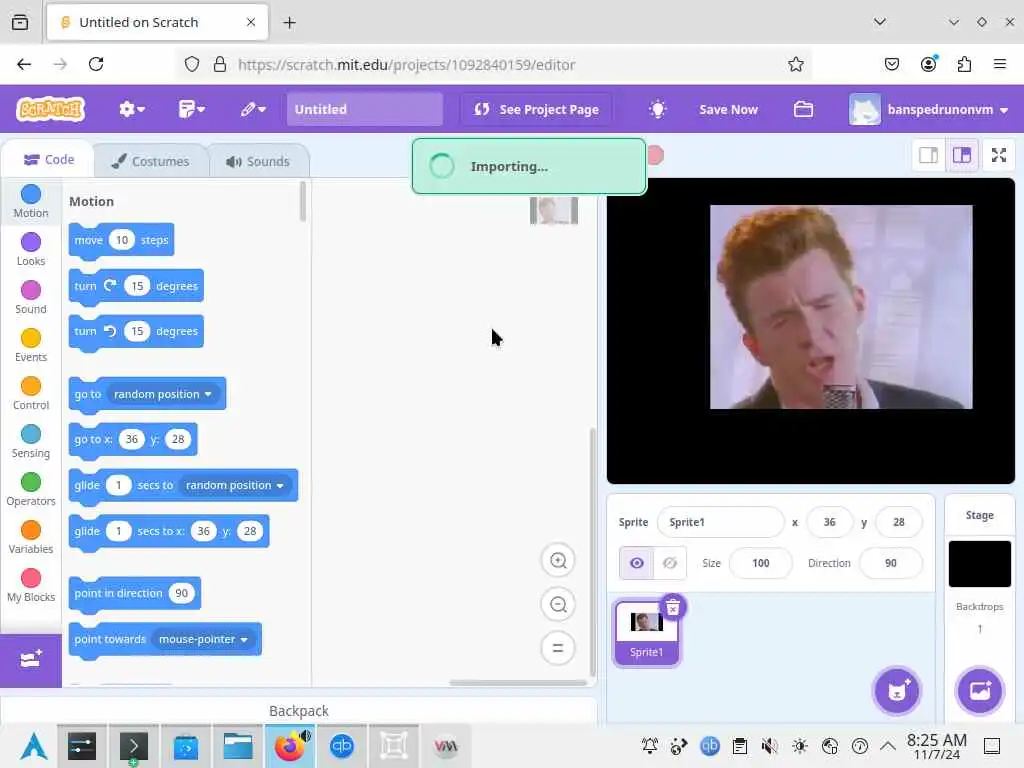The width and height of the screenshot is (1024, 768).
Task: Open a new browser tab
Action: point(289,23)
